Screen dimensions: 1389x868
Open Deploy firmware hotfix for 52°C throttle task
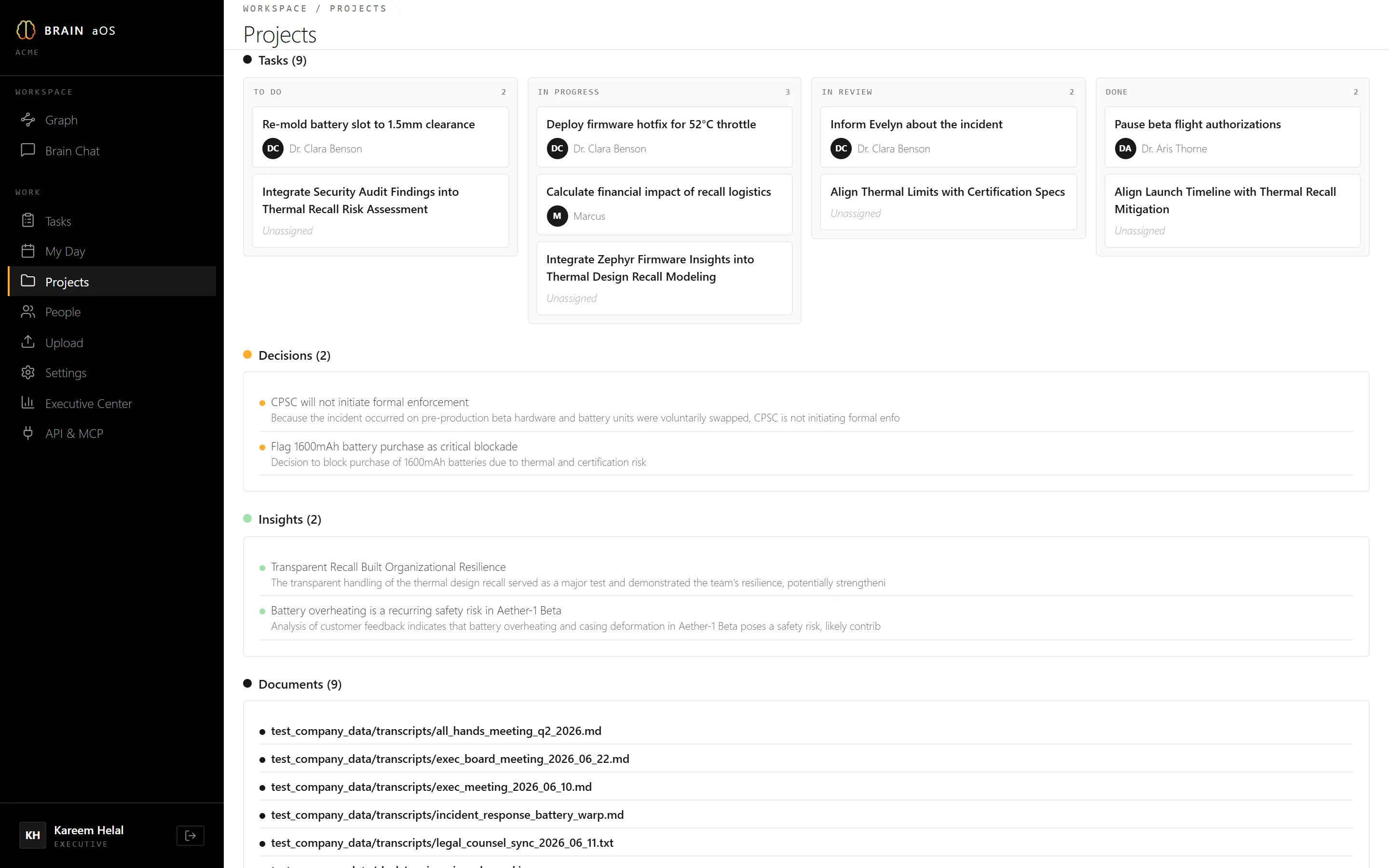point(664,136)
